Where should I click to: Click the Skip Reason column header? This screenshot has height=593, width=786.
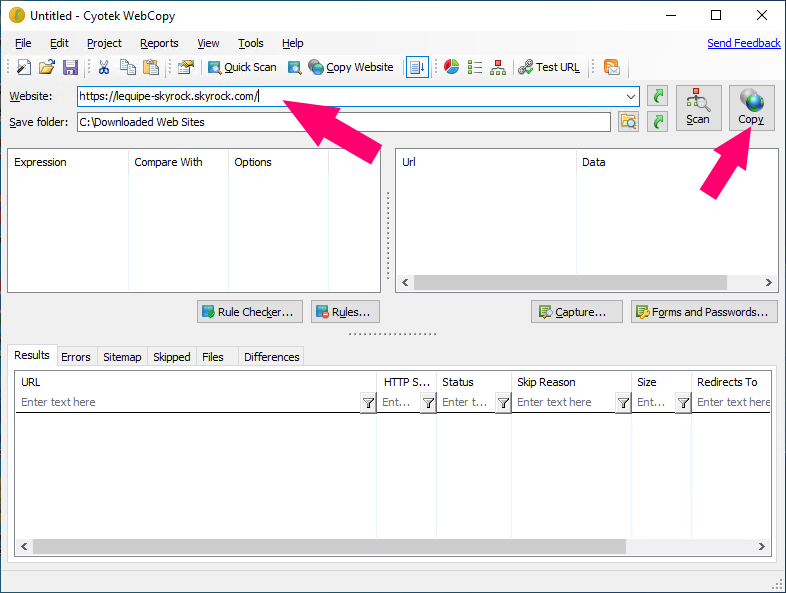(571, 382)
